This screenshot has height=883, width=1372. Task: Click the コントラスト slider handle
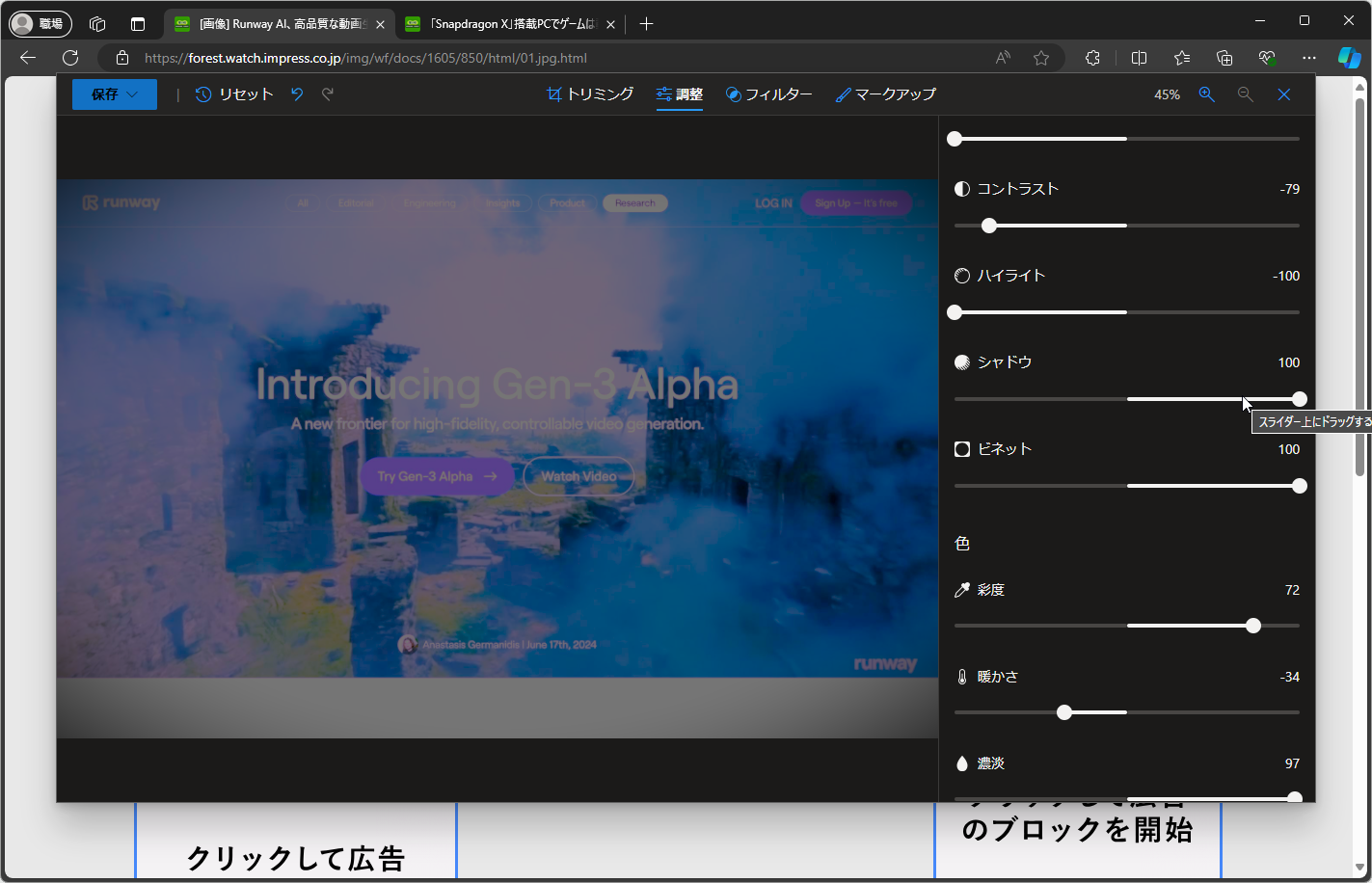(x=989, y=226)
